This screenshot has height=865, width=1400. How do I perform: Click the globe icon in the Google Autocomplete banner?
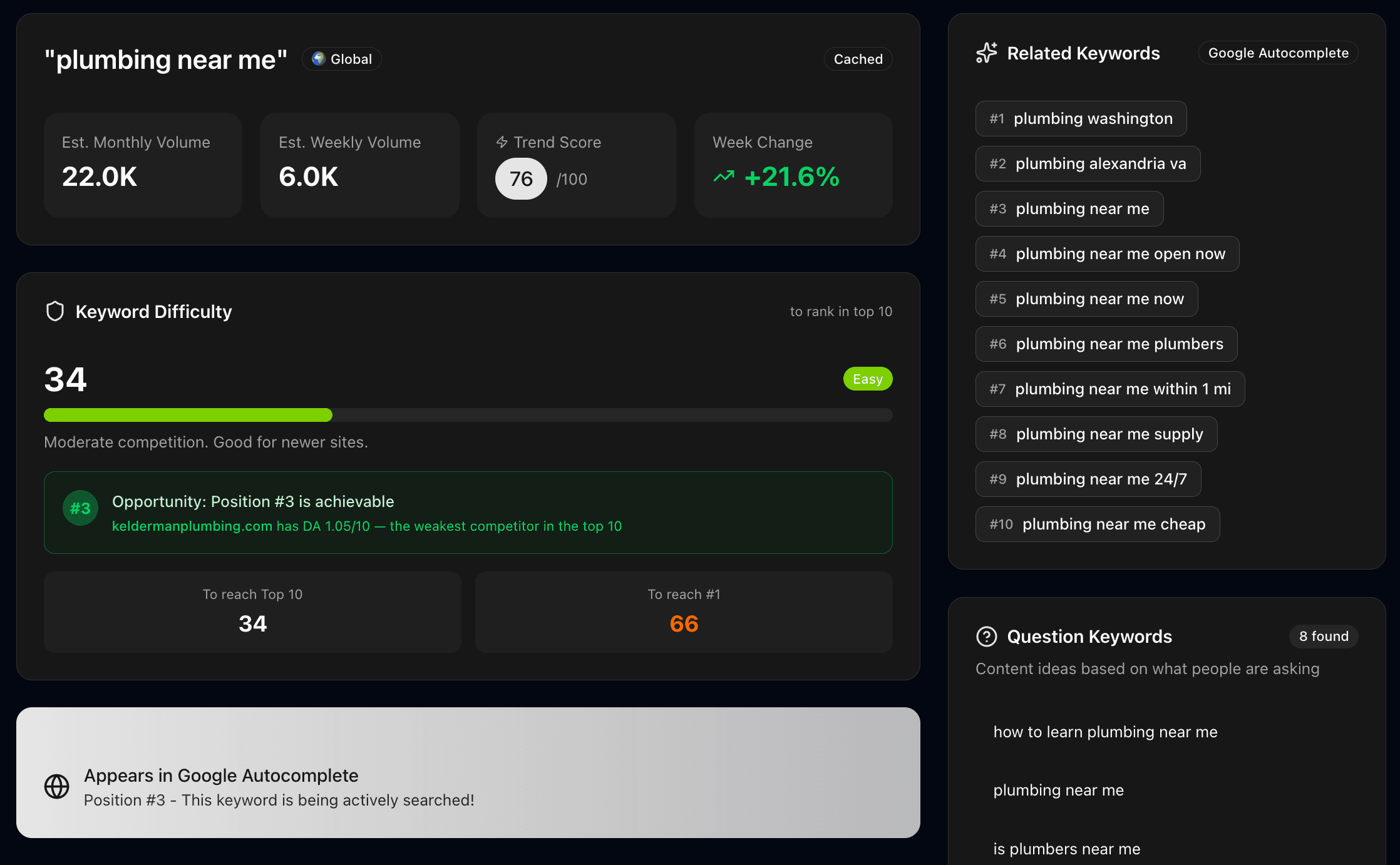[x=56, y=787]
